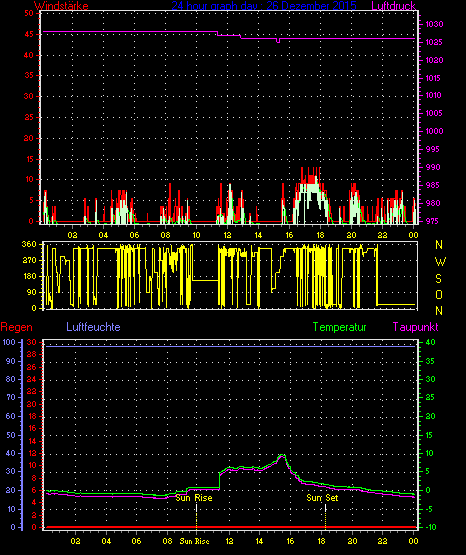Click the 'Temperatur' legend label
This screenshot has width=466, height=555.
[x=340, y=327]
